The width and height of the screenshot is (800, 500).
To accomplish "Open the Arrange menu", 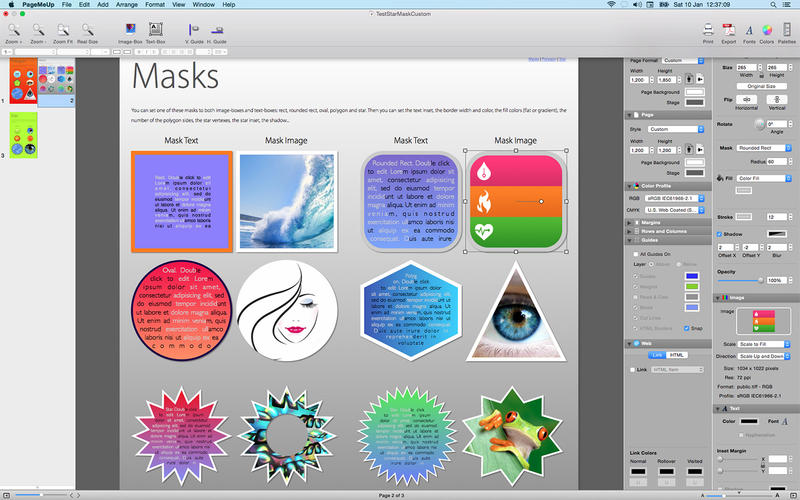I will point(127,5).
